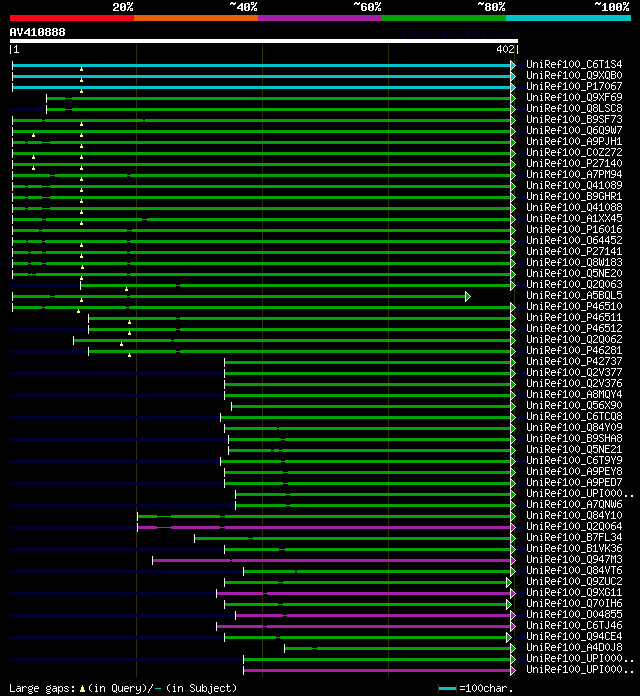Click the UniRef100_A7PM94 label
This screenshot has width=640, height=696.
tap(574, 175)
